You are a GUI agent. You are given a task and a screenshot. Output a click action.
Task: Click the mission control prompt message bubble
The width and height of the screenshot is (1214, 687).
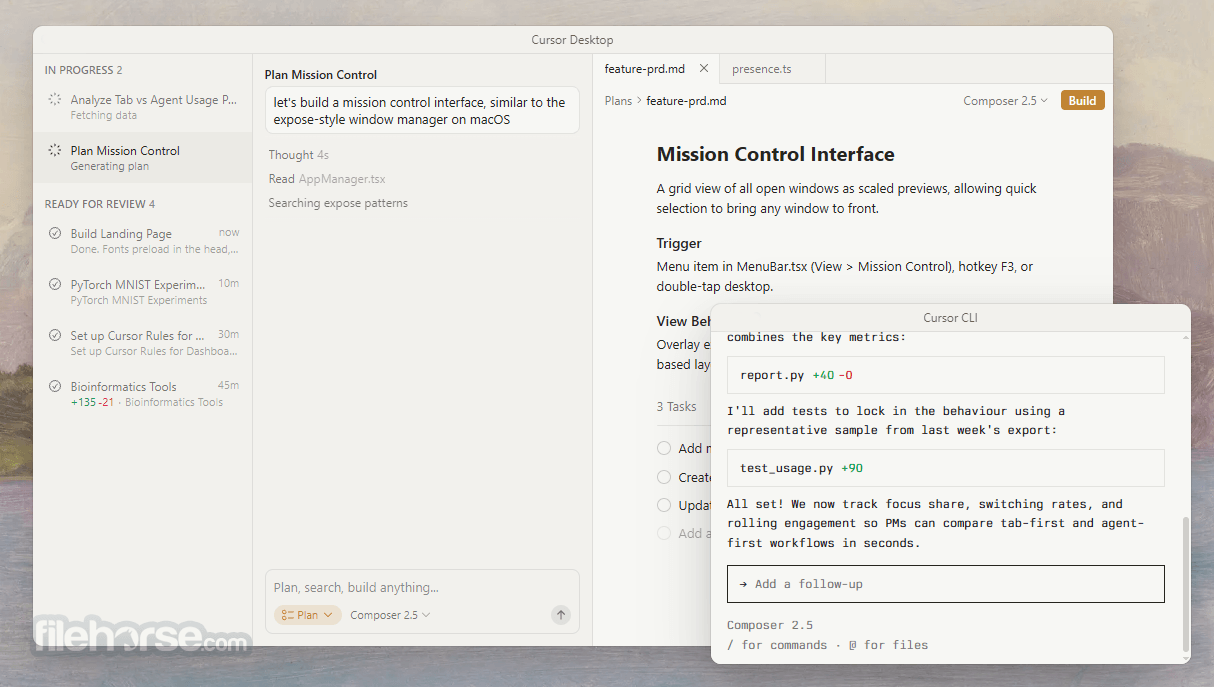coord(422,110)
